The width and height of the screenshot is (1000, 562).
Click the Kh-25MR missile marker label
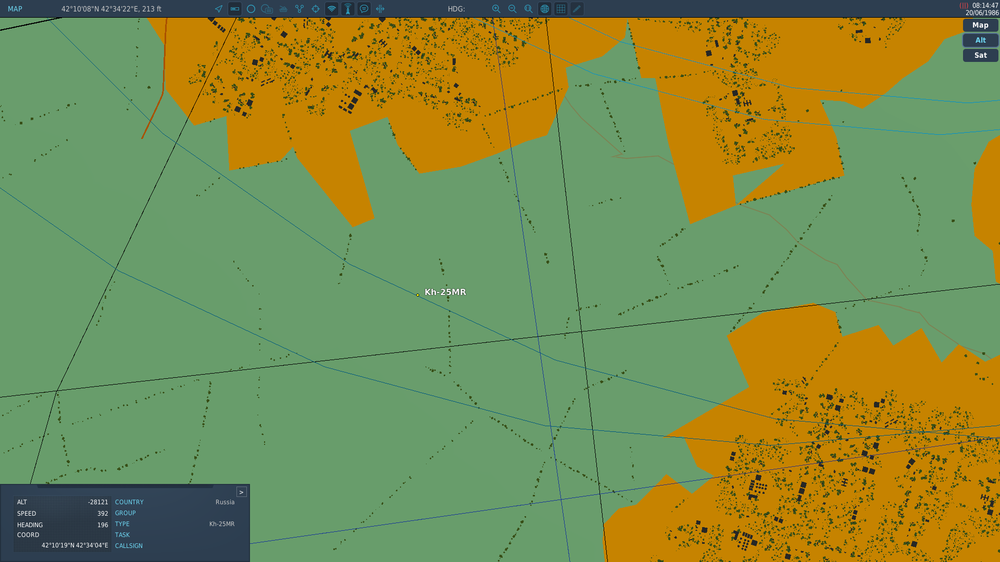(x=445, y=292)
